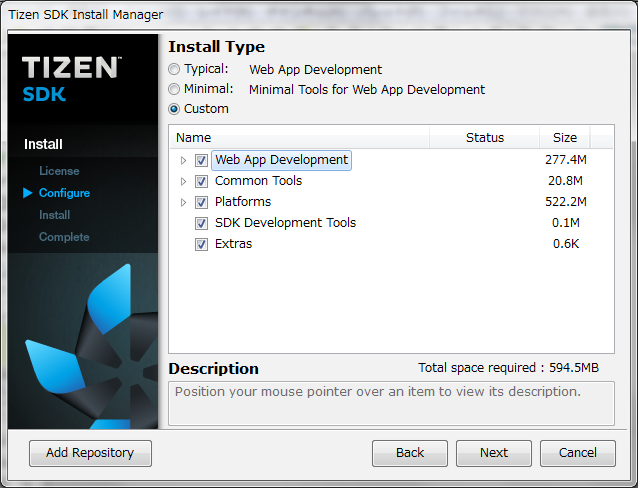Screen dimensions: 638x488
Task: Click the Minimal Tools for Web App Development text
Action: pyautogui.click(x=367, y=90)
